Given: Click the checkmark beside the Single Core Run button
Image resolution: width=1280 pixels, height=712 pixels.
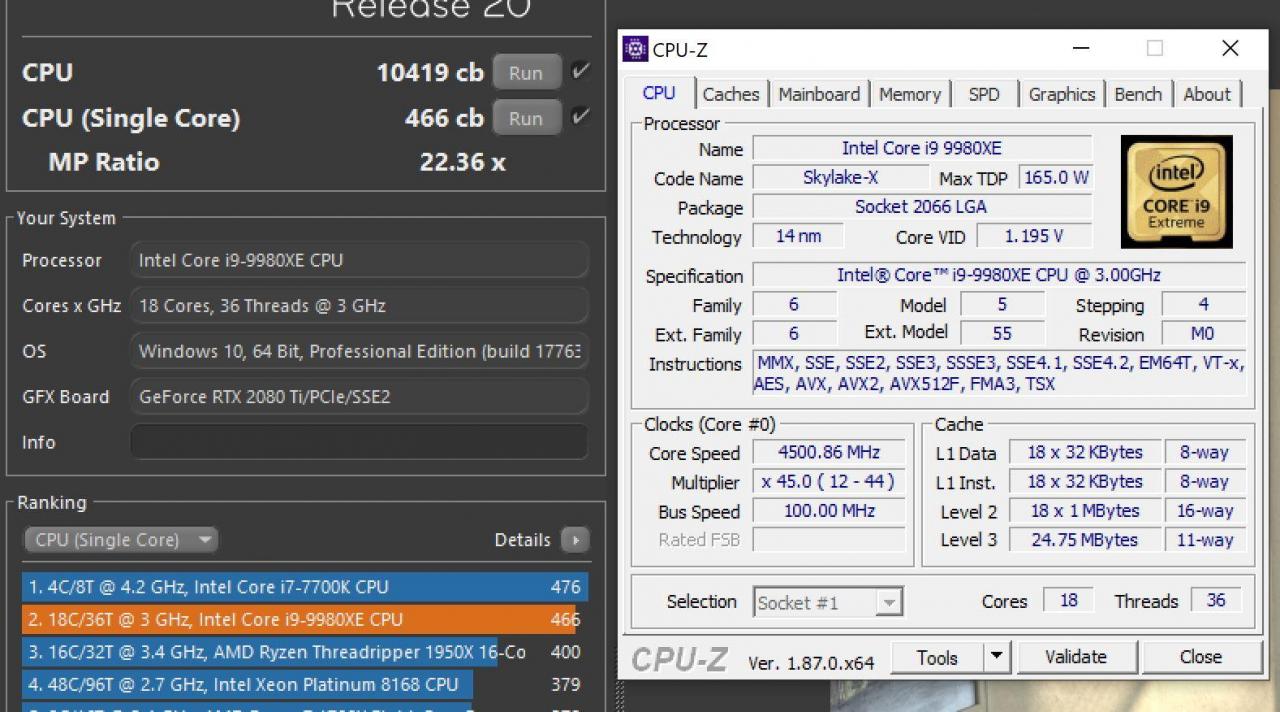Looking at the screenshot, I should (580, 117).
